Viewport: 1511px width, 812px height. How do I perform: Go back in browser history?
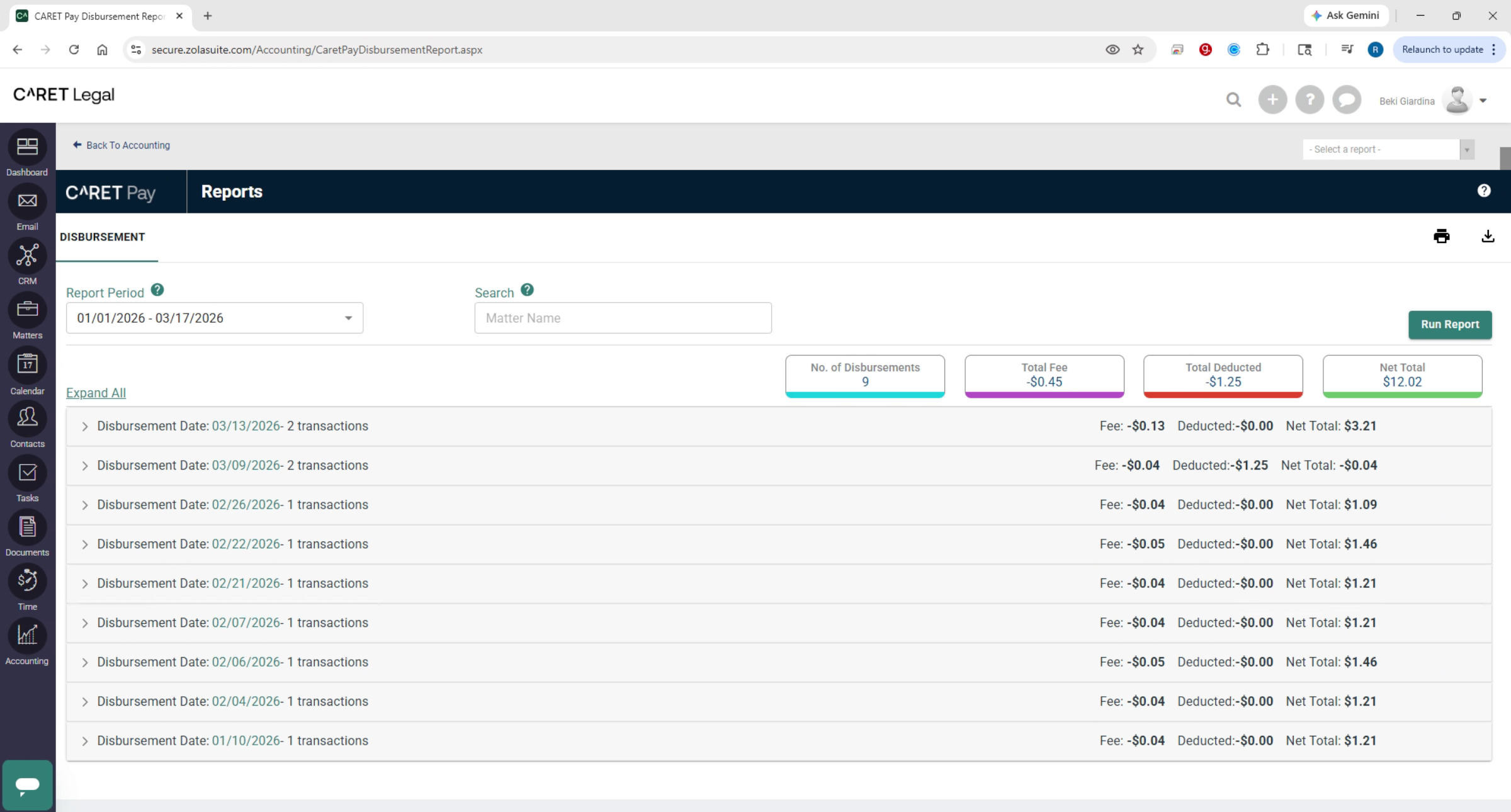17,50
